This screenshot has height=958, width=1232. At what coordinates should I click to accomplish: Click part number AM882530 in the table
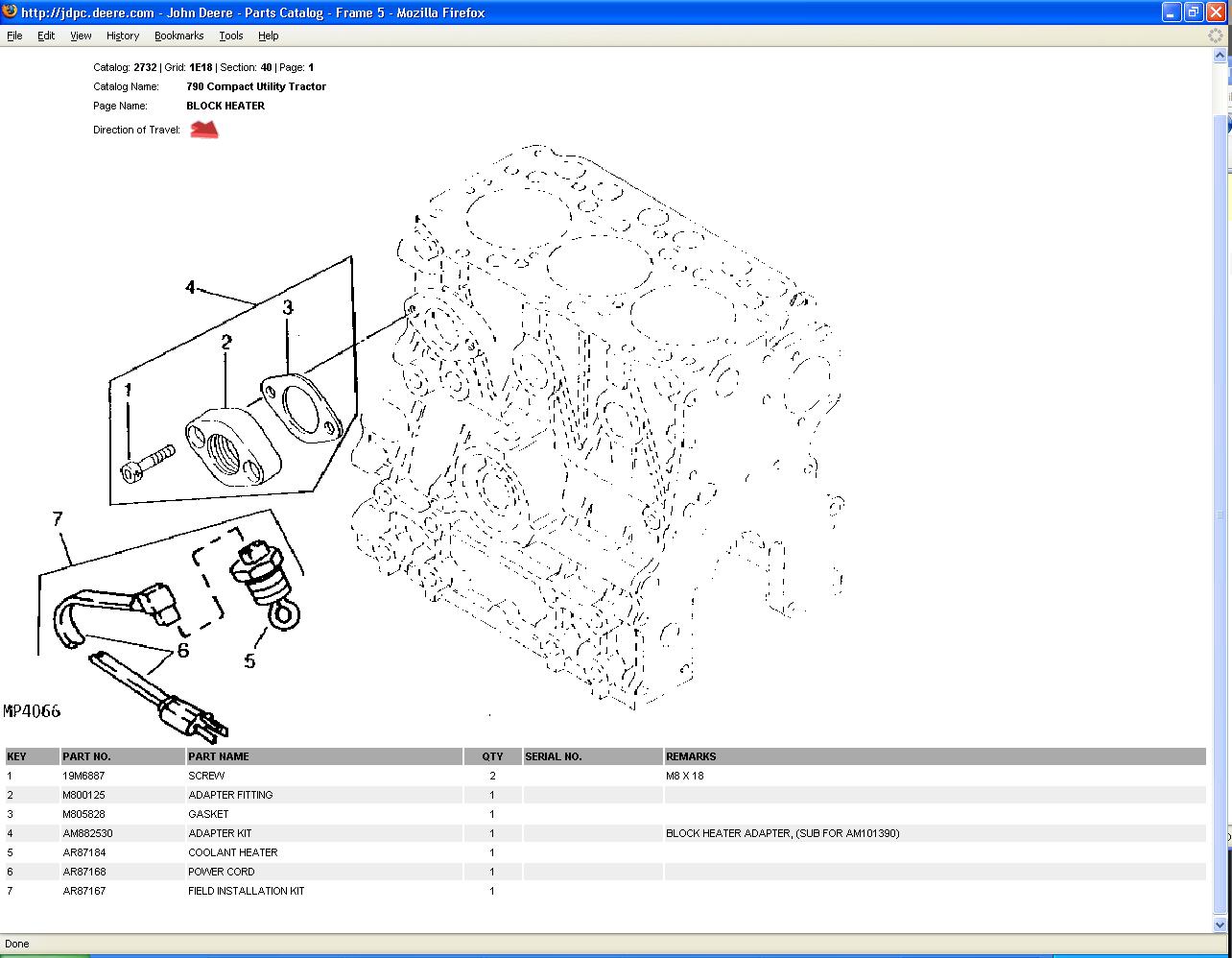click(x=87, y=833)
